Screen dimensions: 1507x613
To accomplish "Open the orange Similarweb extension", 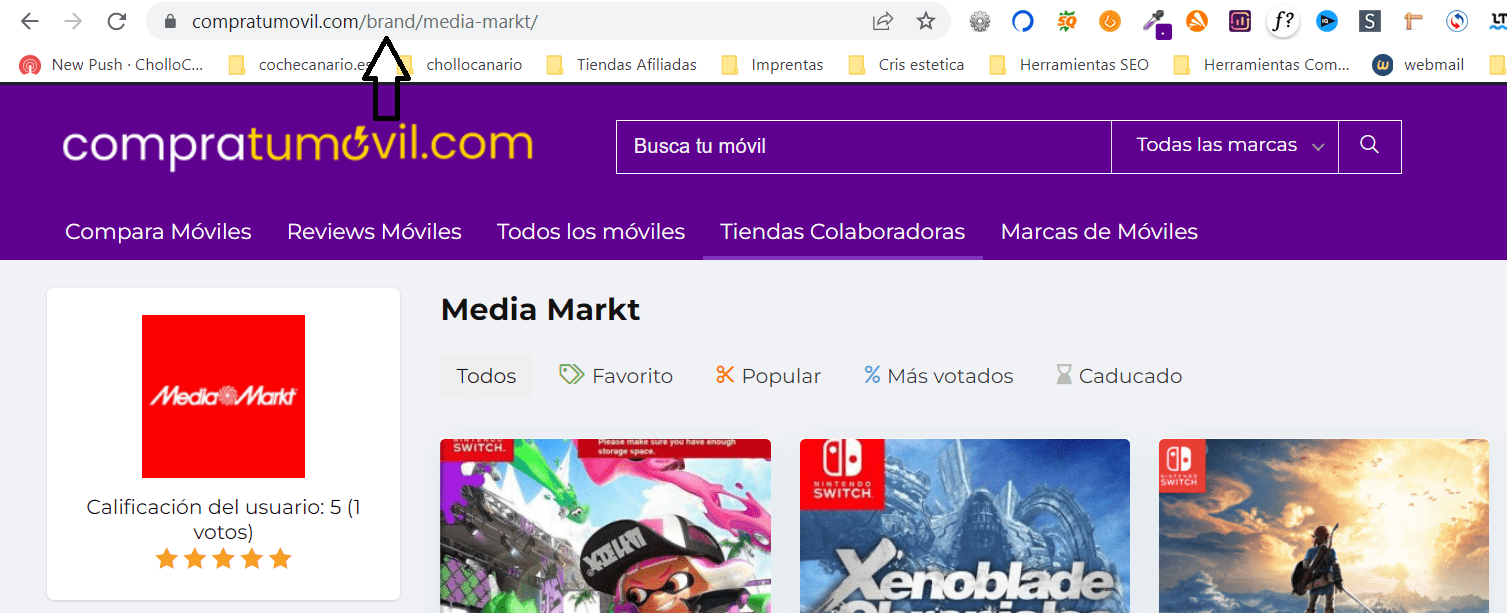I will [1197, 21].
